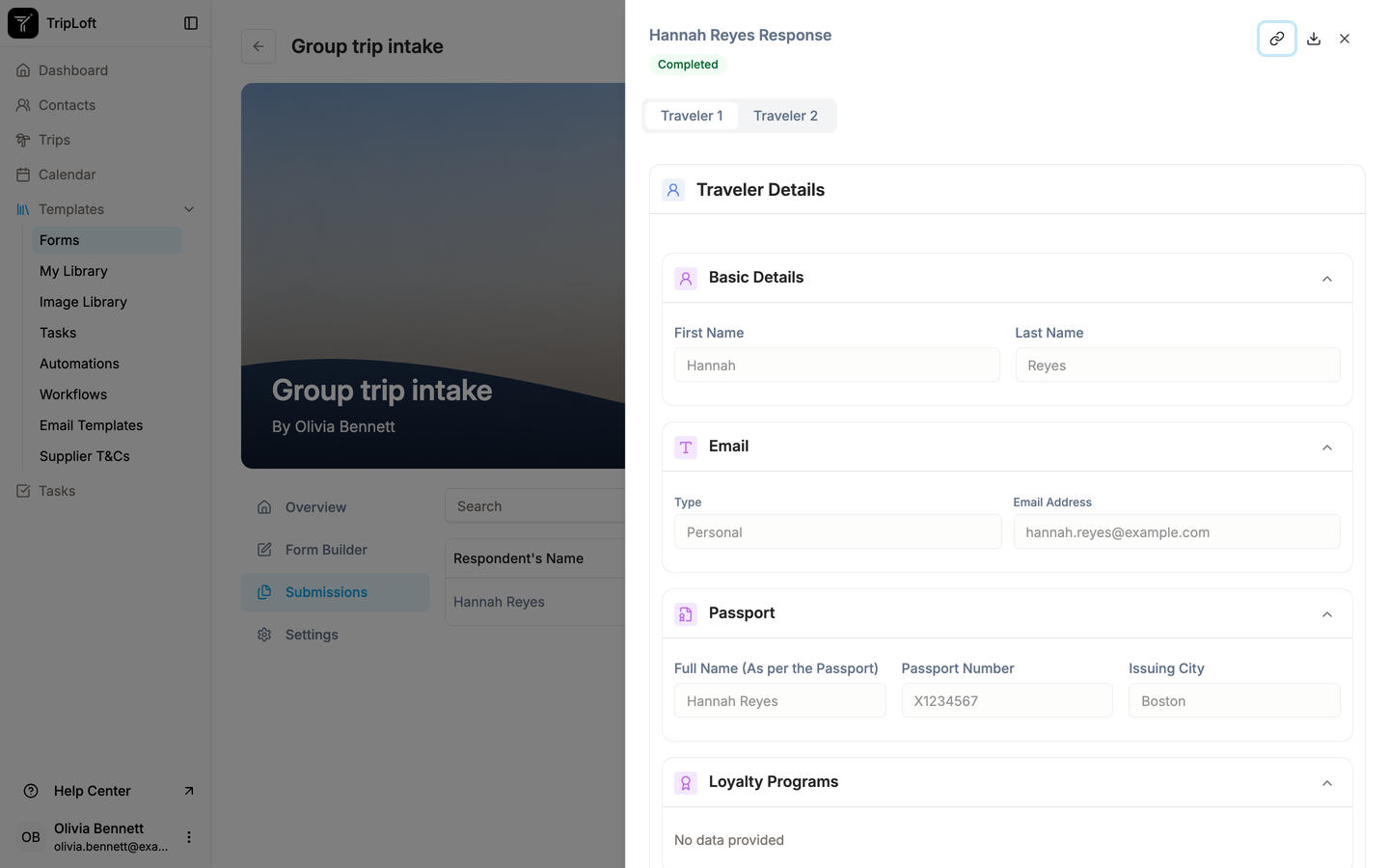Switch to the Traveler 2 tab

[785, 116]
